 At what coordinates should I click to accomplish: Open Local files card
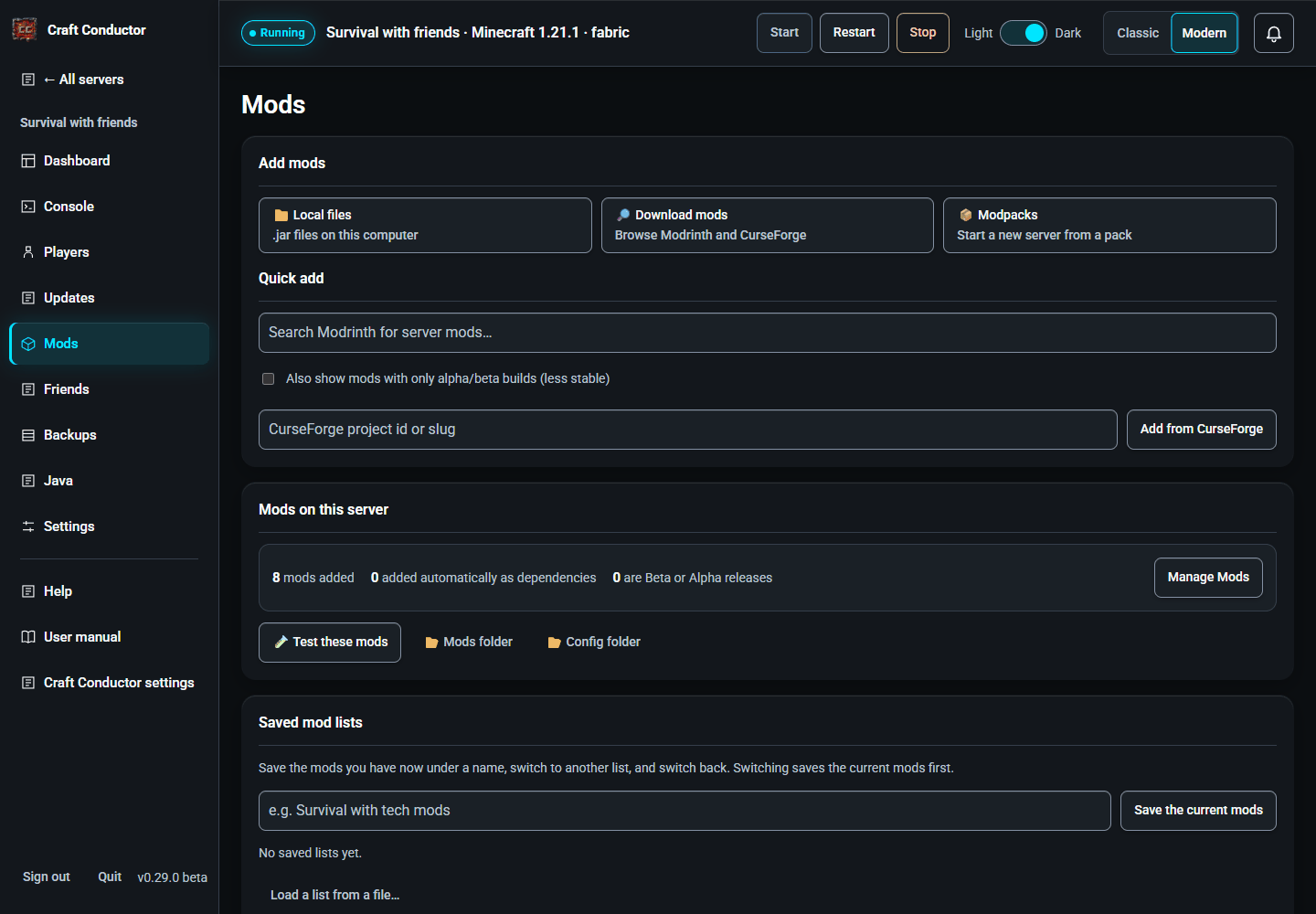click(x=425, y=225)
